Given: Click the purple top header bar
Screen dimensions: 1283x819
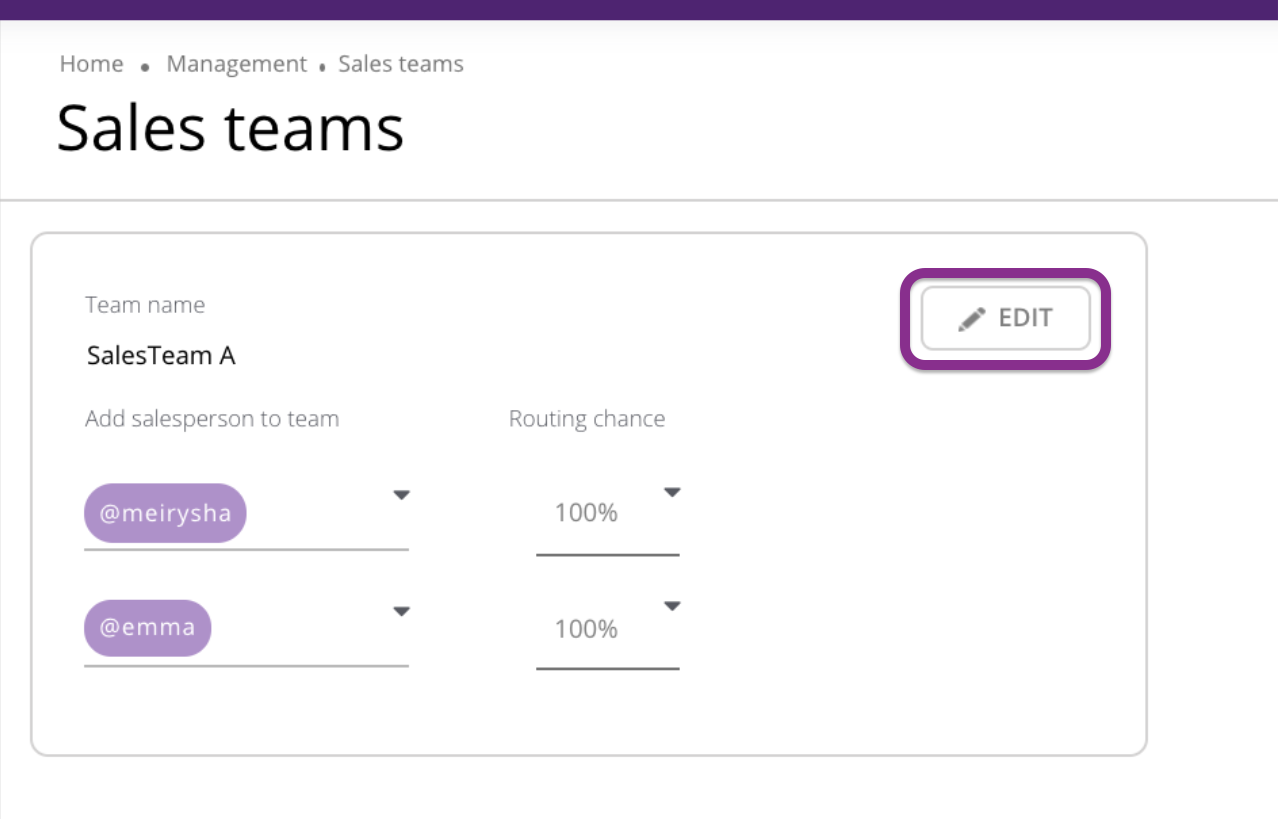Looking at the screenshot, I should 640,9.
